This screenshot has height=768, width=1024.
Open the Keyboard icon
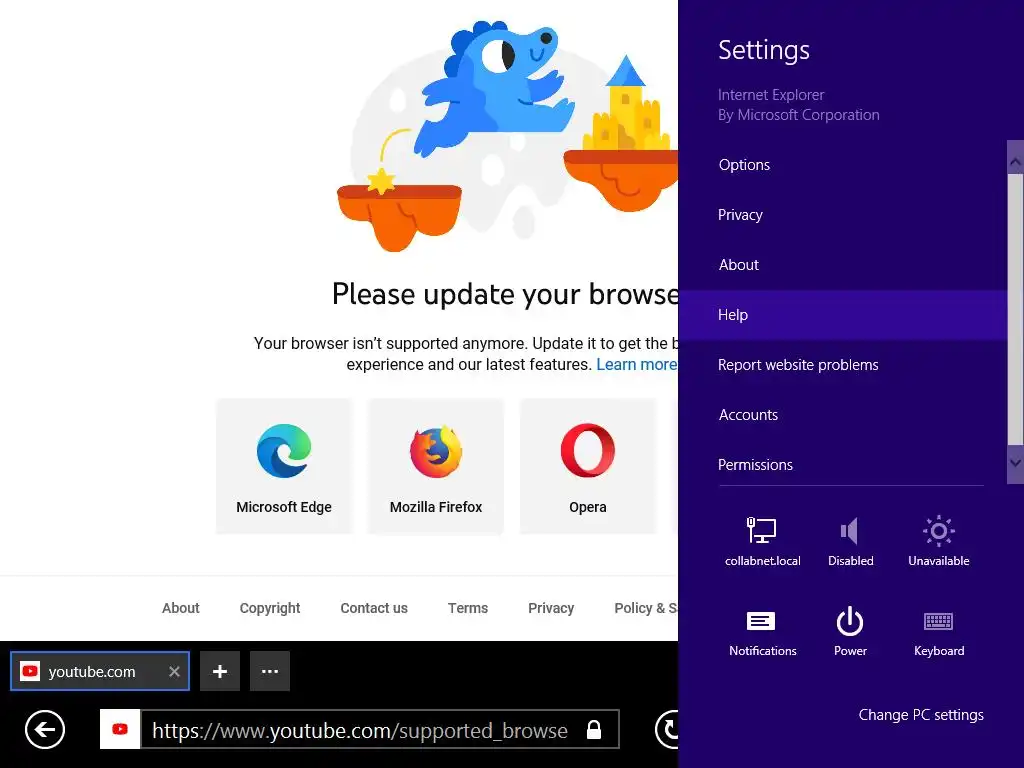tap(938, 621)
